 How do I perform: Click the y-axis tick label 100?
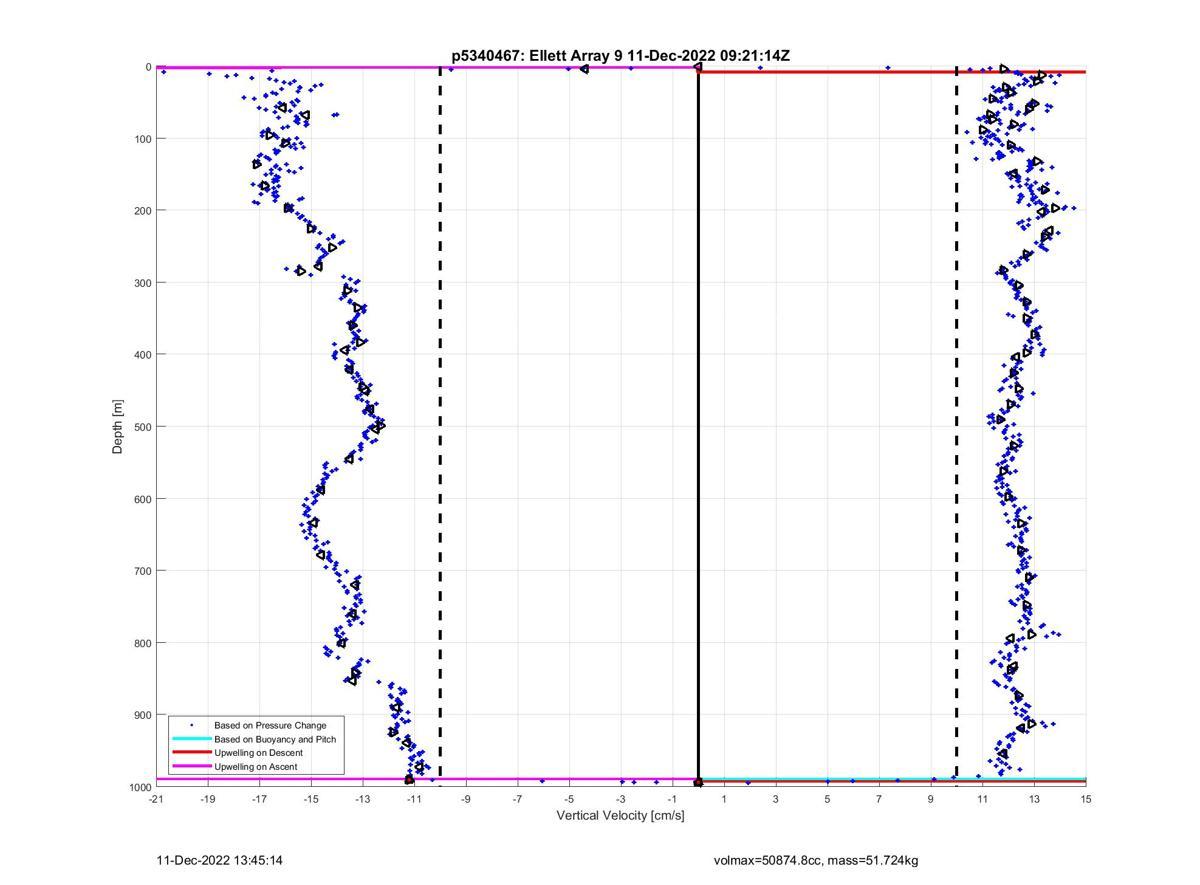(141, 138)
